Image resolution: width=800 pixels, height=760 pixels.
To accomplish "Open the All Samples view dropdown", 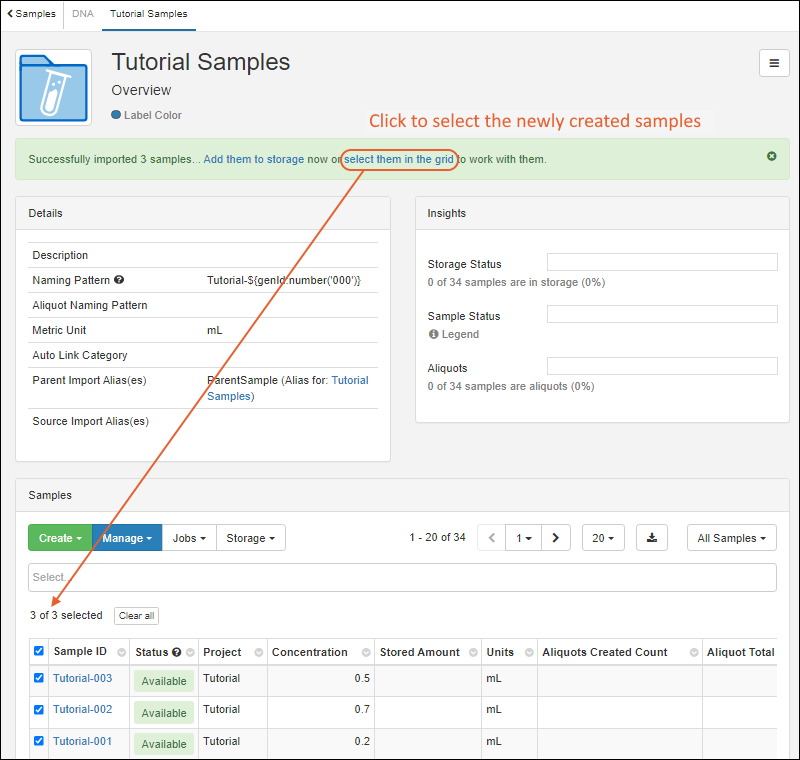I will click(x=731, y=538).
